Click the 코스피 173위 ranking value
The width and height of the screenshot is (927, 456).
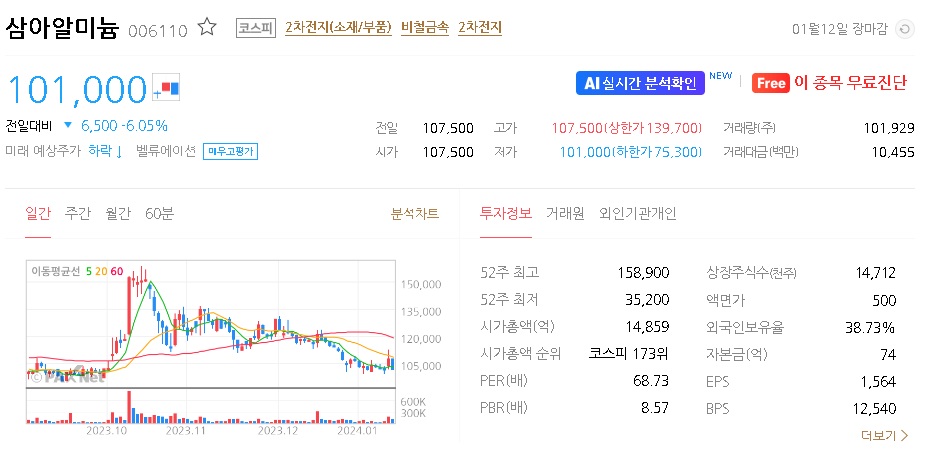pyautogui.click(x=629, y=354)
